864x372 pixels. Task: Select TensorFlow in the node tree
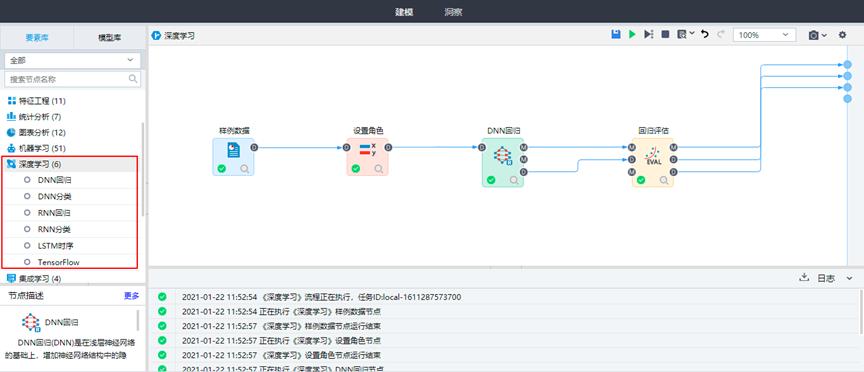tap(58, 262)
